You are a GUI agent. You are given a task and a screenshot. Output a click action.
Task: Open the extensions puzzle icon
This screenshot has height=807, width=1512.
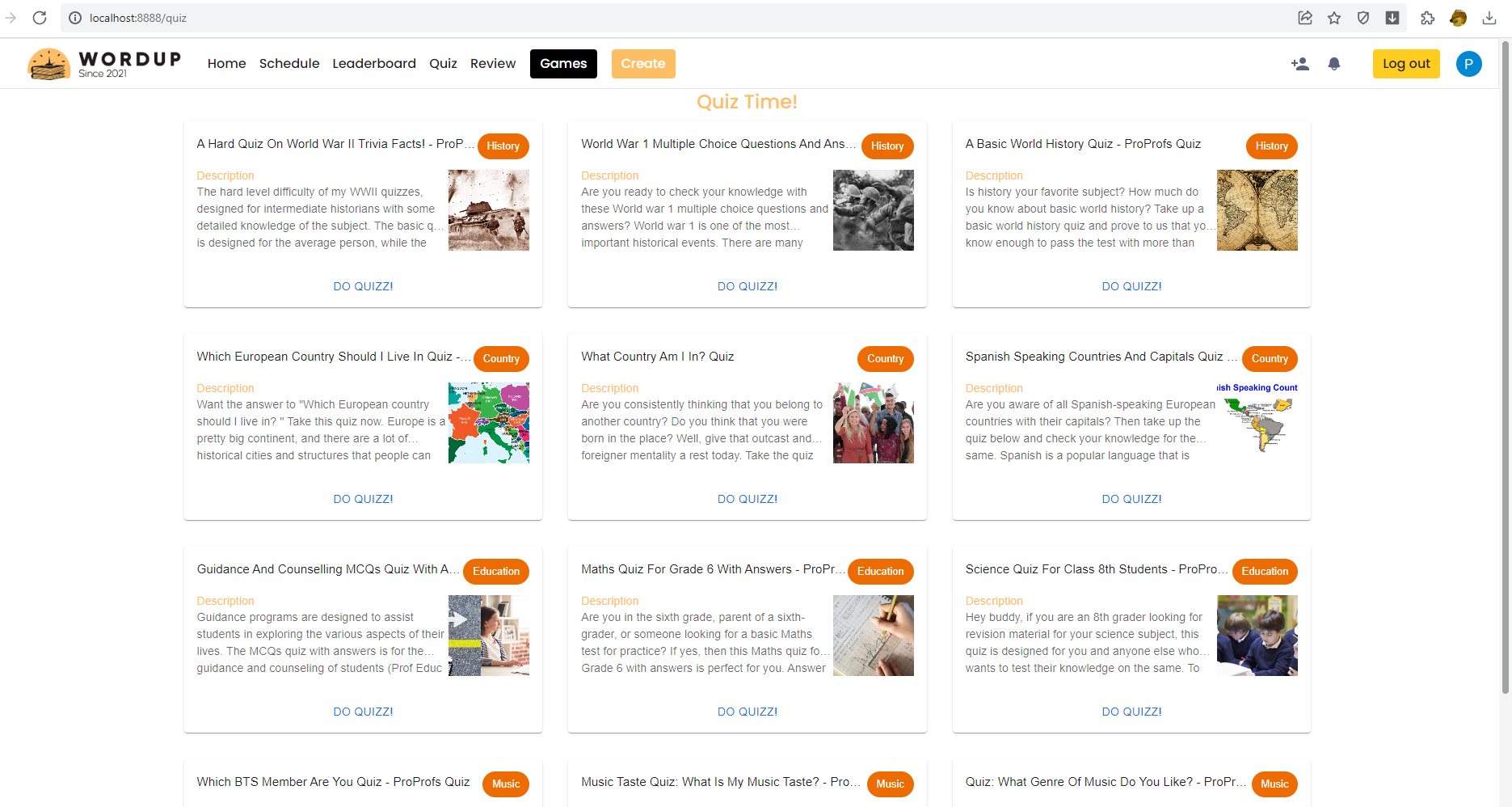[1428, 18]
